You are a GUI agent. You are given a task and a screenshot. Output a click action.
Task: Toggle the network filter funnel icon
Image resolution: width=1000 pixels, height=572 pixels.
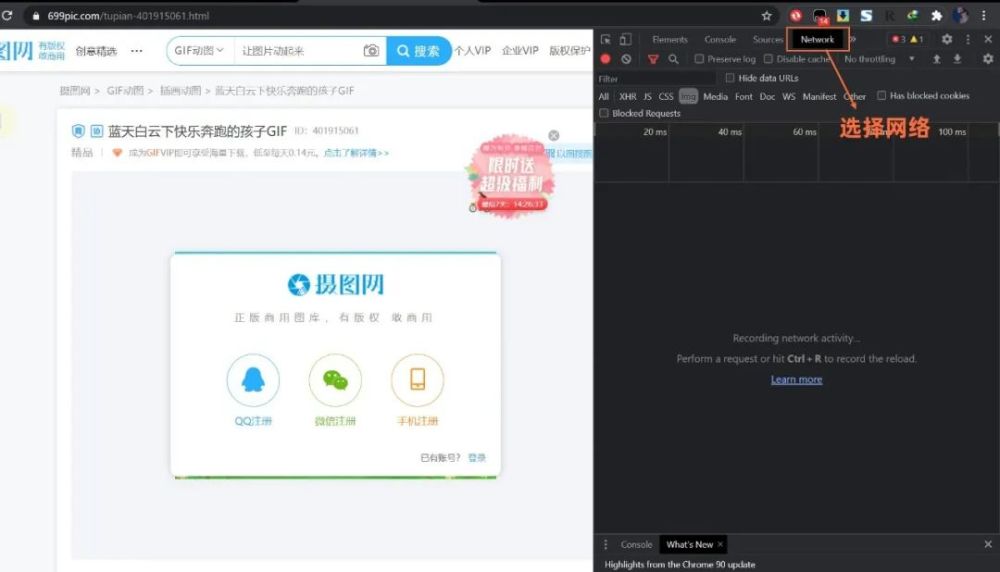tap(653, 59)
